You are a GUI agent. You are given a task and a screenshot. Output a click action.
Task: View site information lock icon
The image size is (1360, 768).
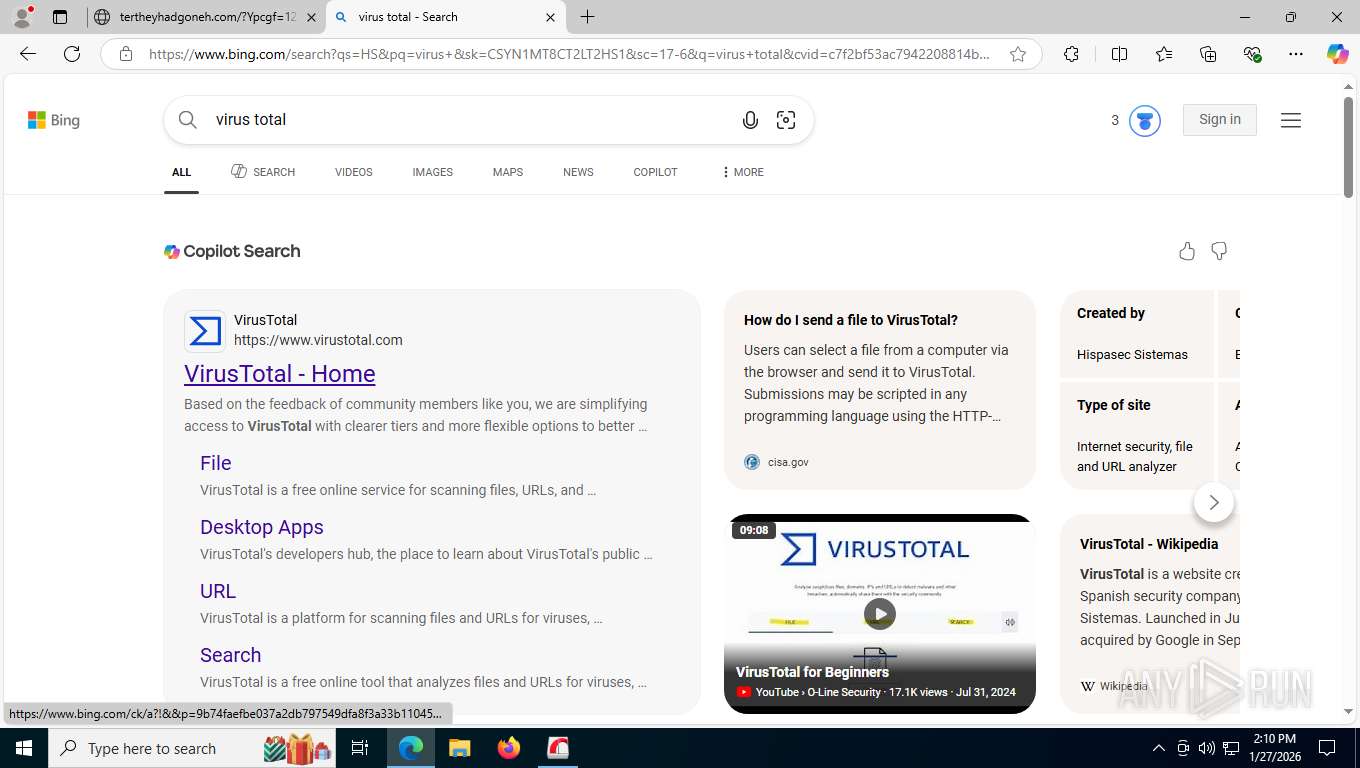click(x=126, y=54)
